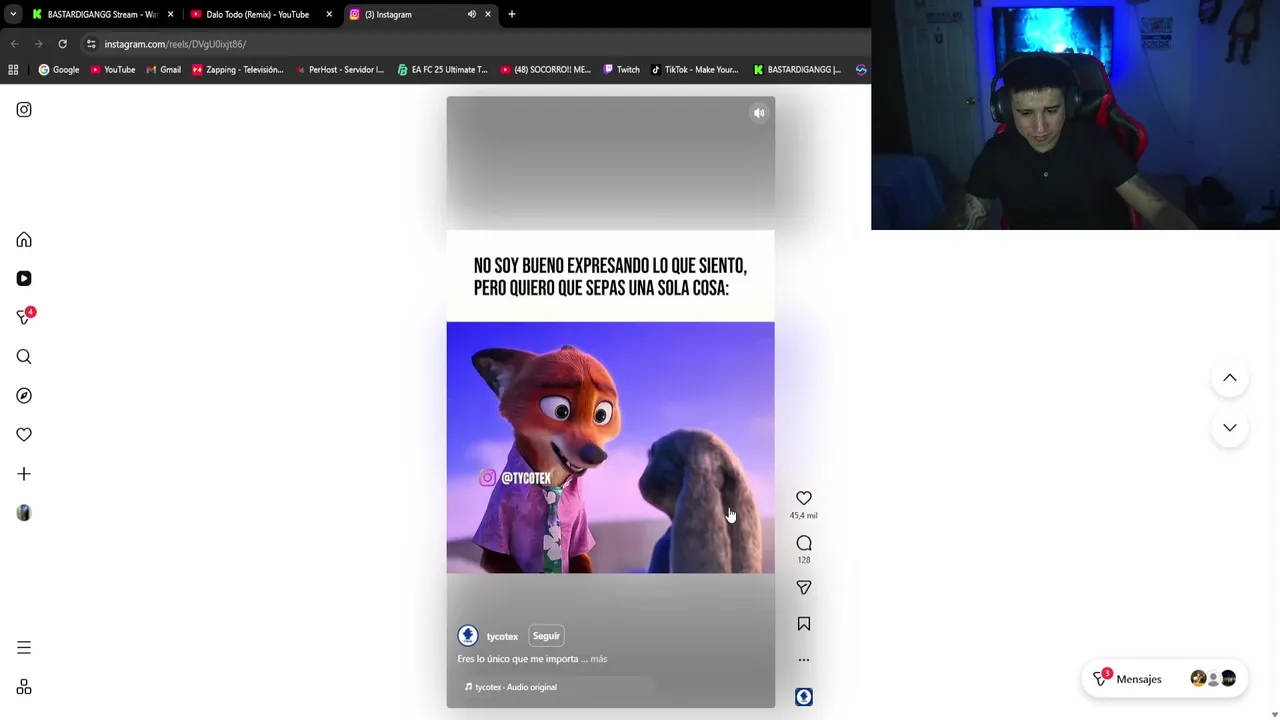Viewport: 1280px width, 720px height.
Task: Go to Instagram Home via house icon
Action: (24, 240)
